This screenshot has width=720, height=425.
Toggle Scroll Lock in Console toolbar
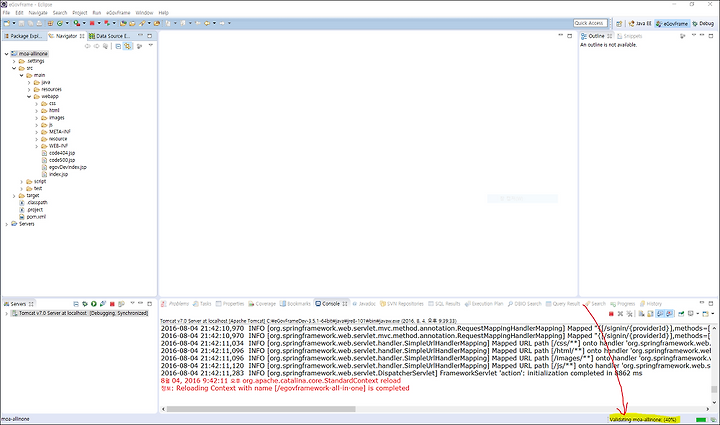coord(650,314)
